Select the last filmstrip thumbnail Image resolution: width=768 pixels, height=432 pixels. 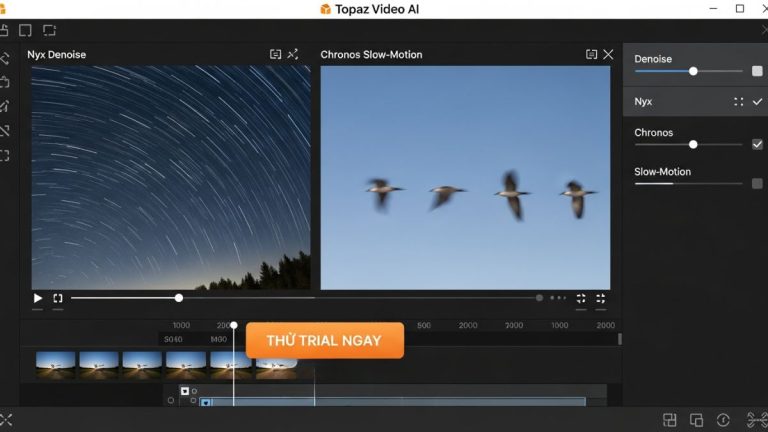point(276,368)
